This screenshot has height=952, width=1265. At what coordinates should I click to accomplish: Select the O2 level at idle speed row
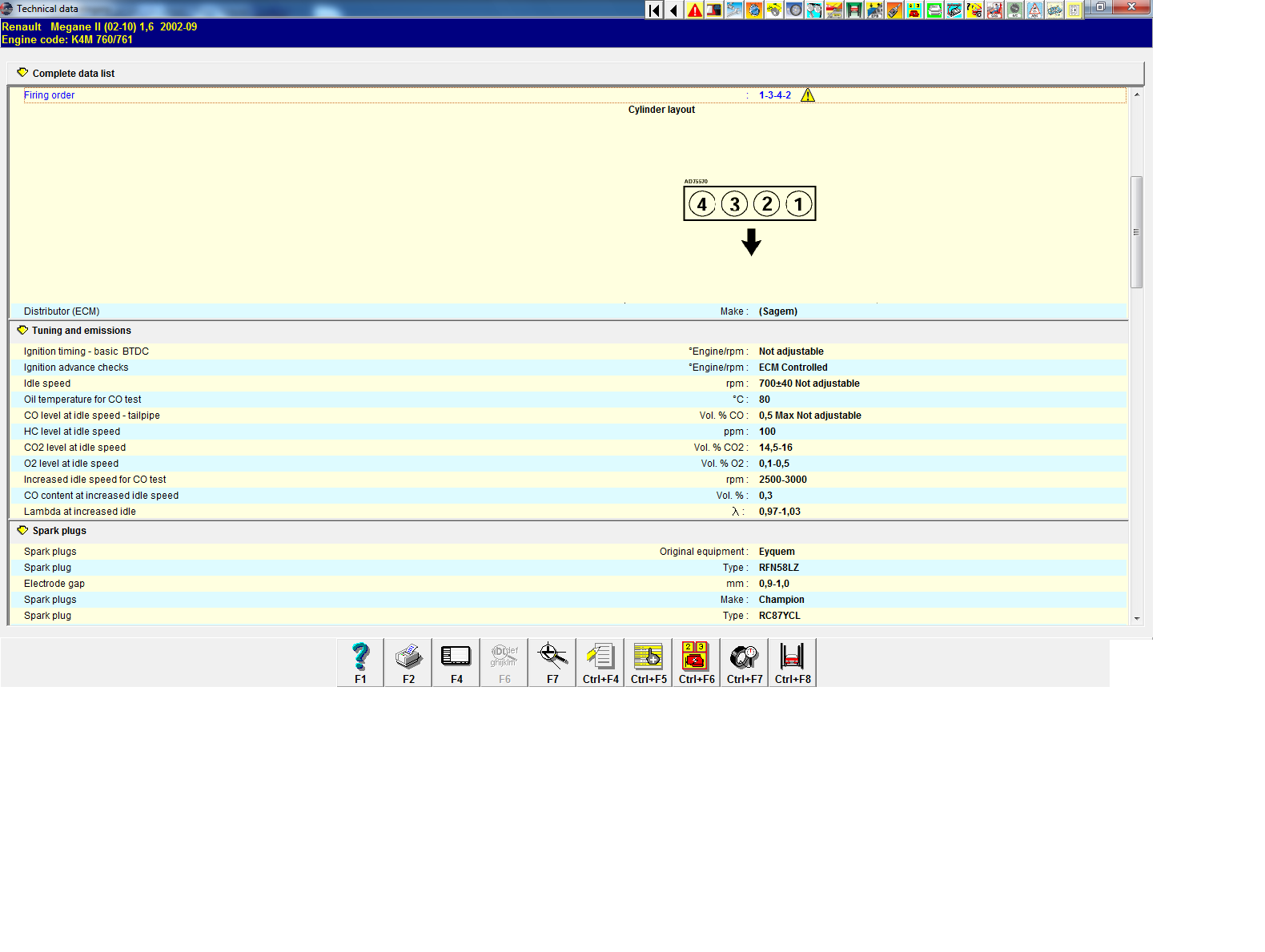point(568,464)
